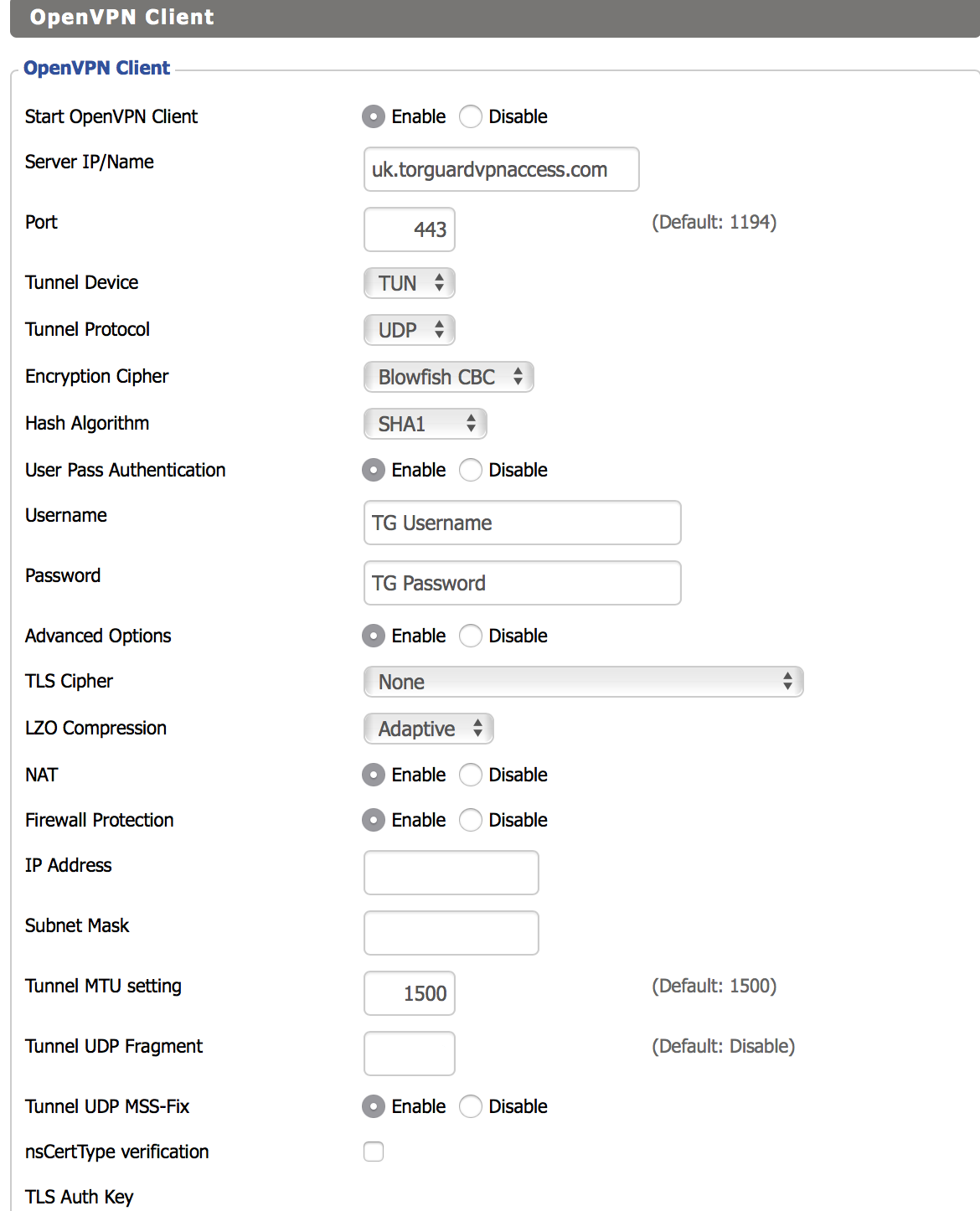Viewport: 980px width, 1211px height.
Task: Select Disable for User Pass Authentication
Action: [x=471, y=470]
